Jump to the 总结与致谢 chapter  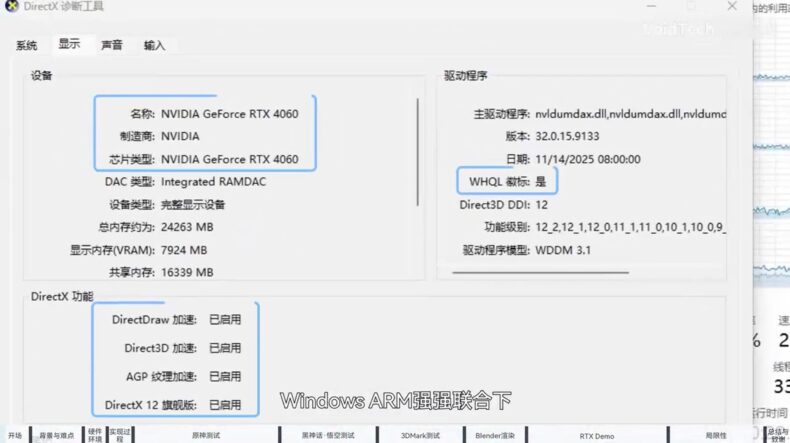tap(778, 435)
